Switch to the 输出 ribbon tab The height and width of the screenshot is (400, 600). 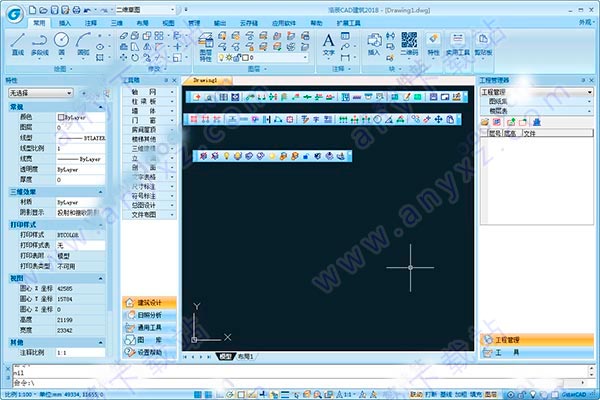(220, 23)
